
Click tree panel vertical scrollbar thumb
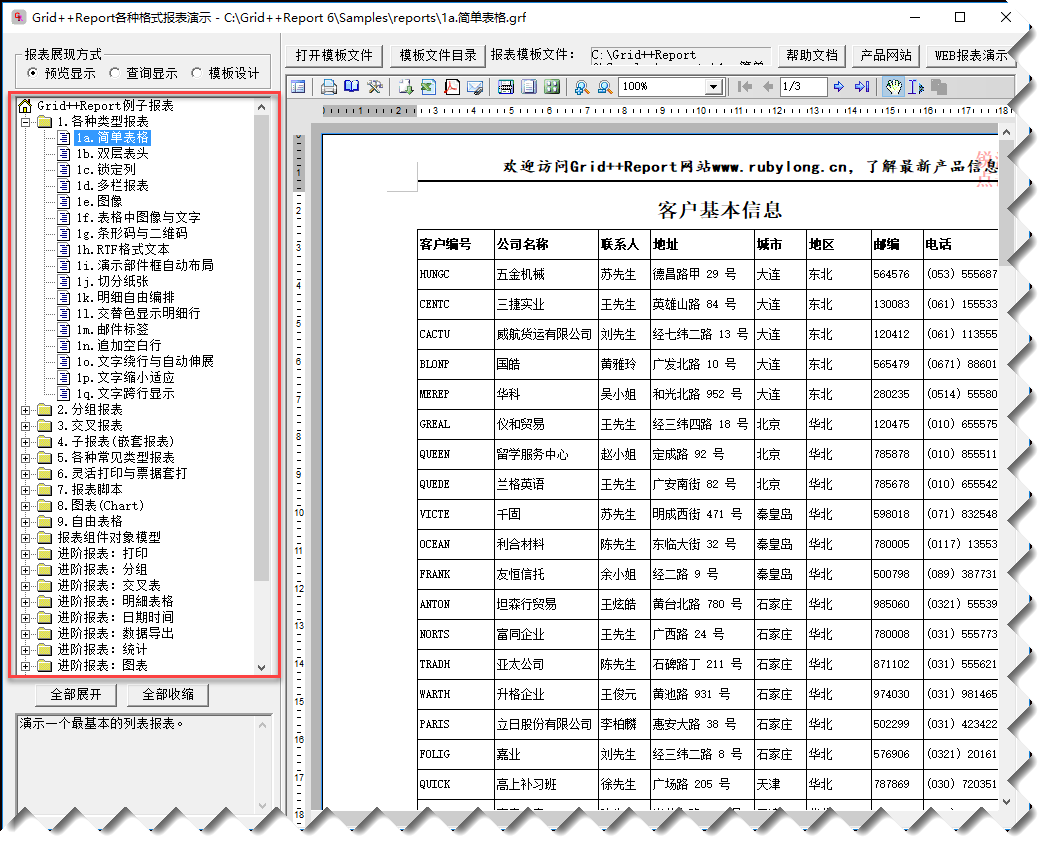(261, 347)
